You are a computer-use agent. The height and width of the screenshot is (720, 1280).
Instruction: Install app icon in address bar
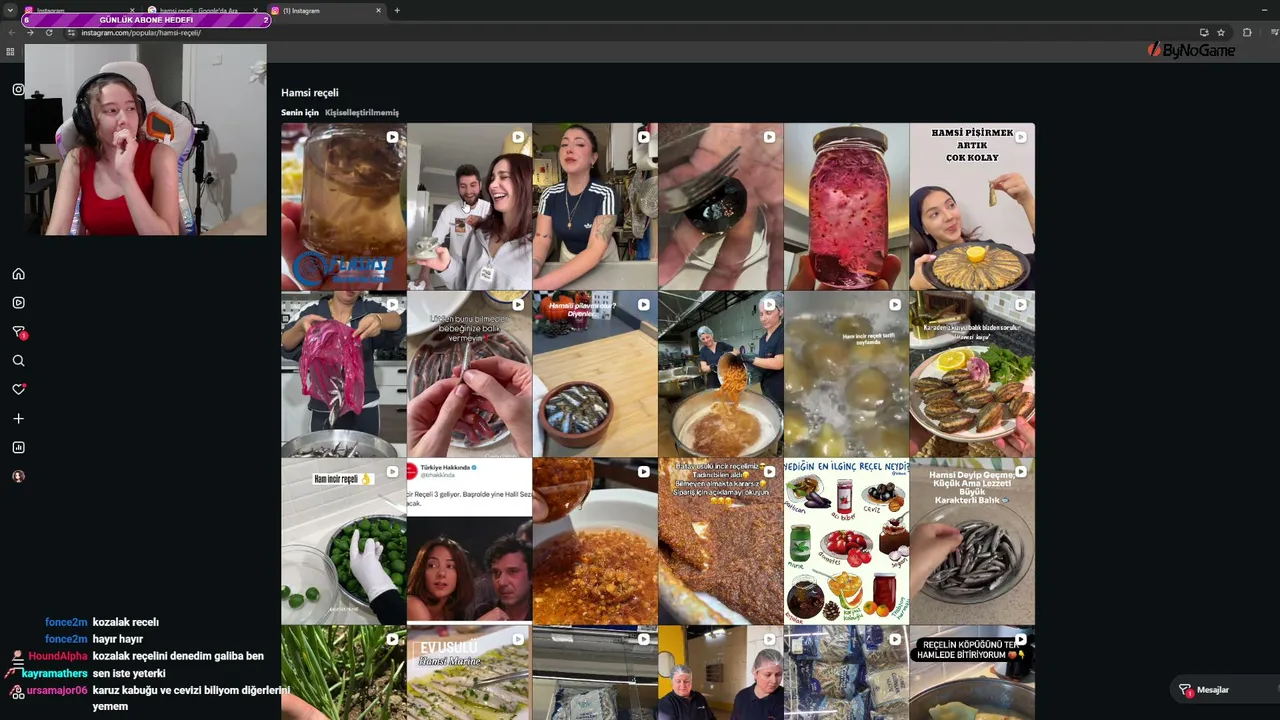pyautogui.click(x=1204, y=33)
